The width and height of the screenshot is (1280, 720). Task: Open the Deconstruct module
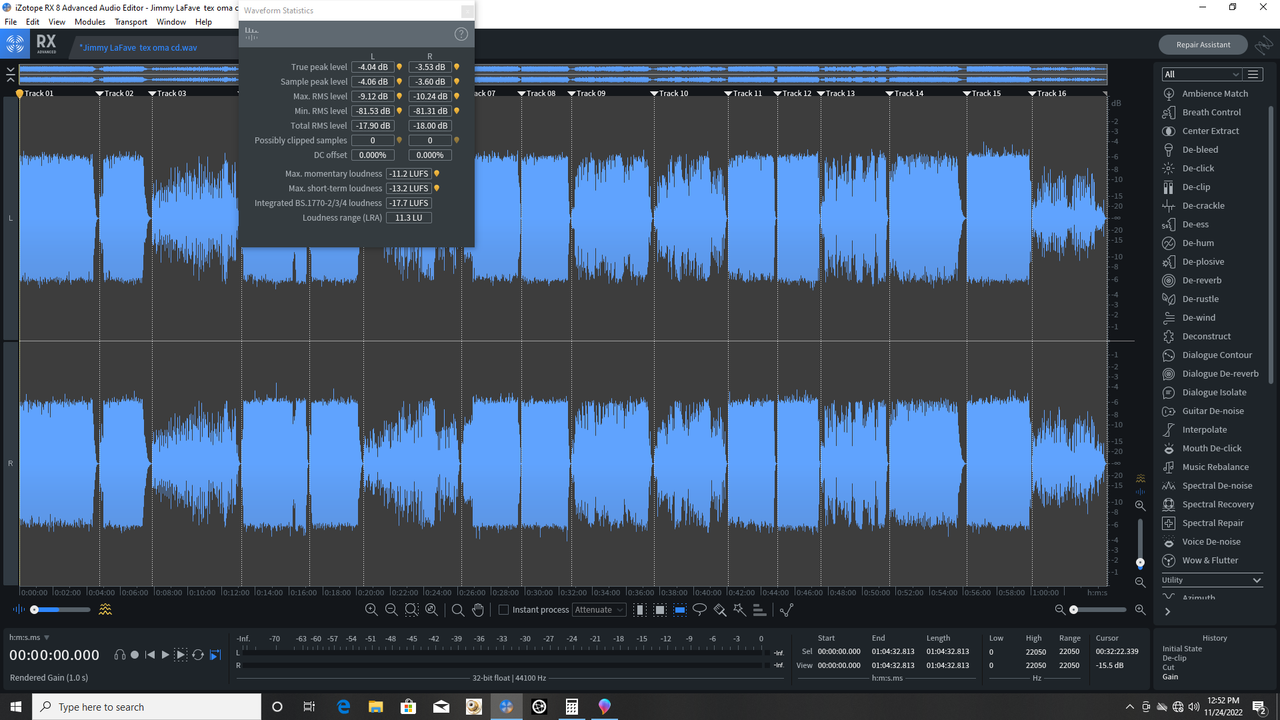[x=1196, y=336]
